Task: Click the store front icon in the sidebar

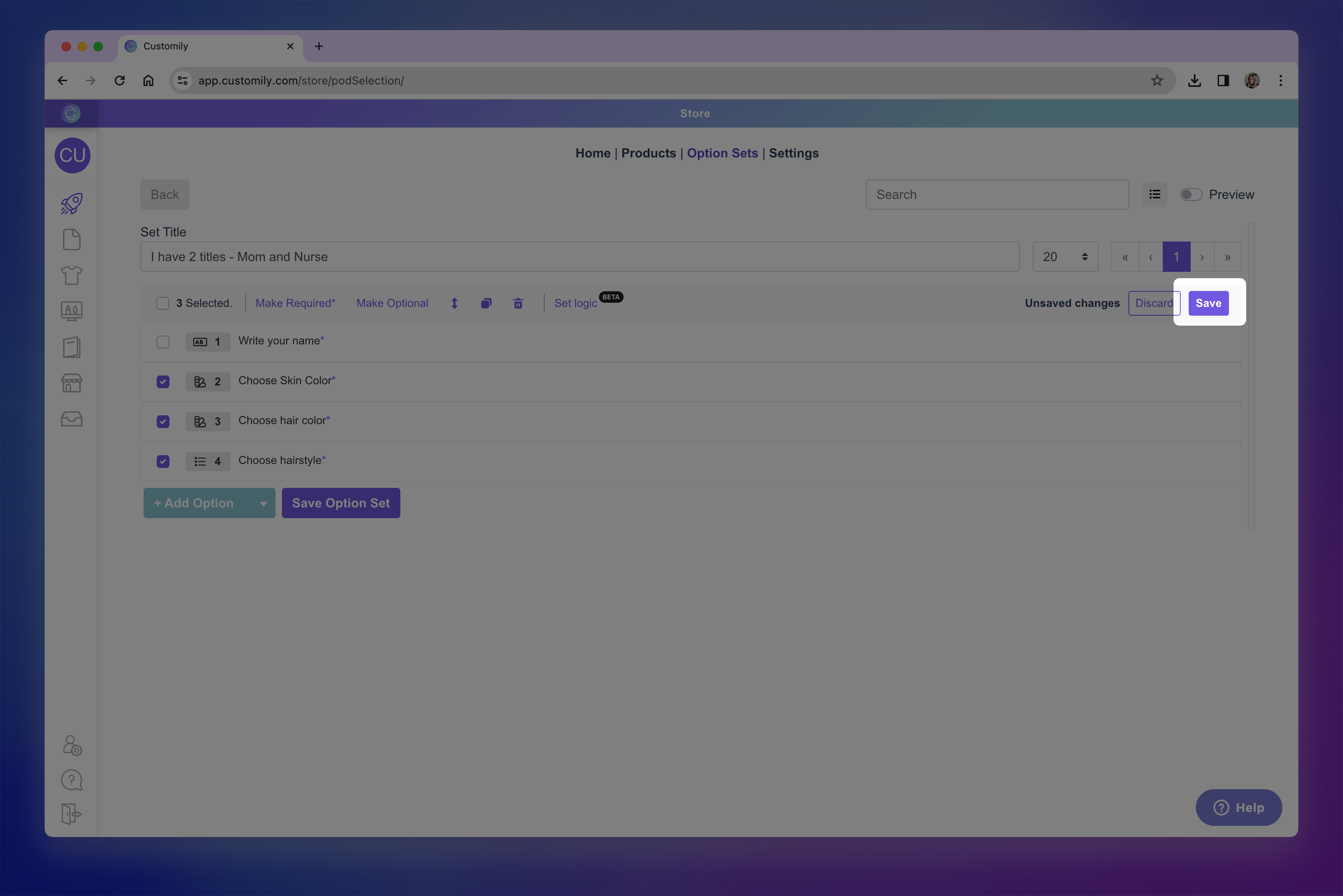Action: [71, 383]
